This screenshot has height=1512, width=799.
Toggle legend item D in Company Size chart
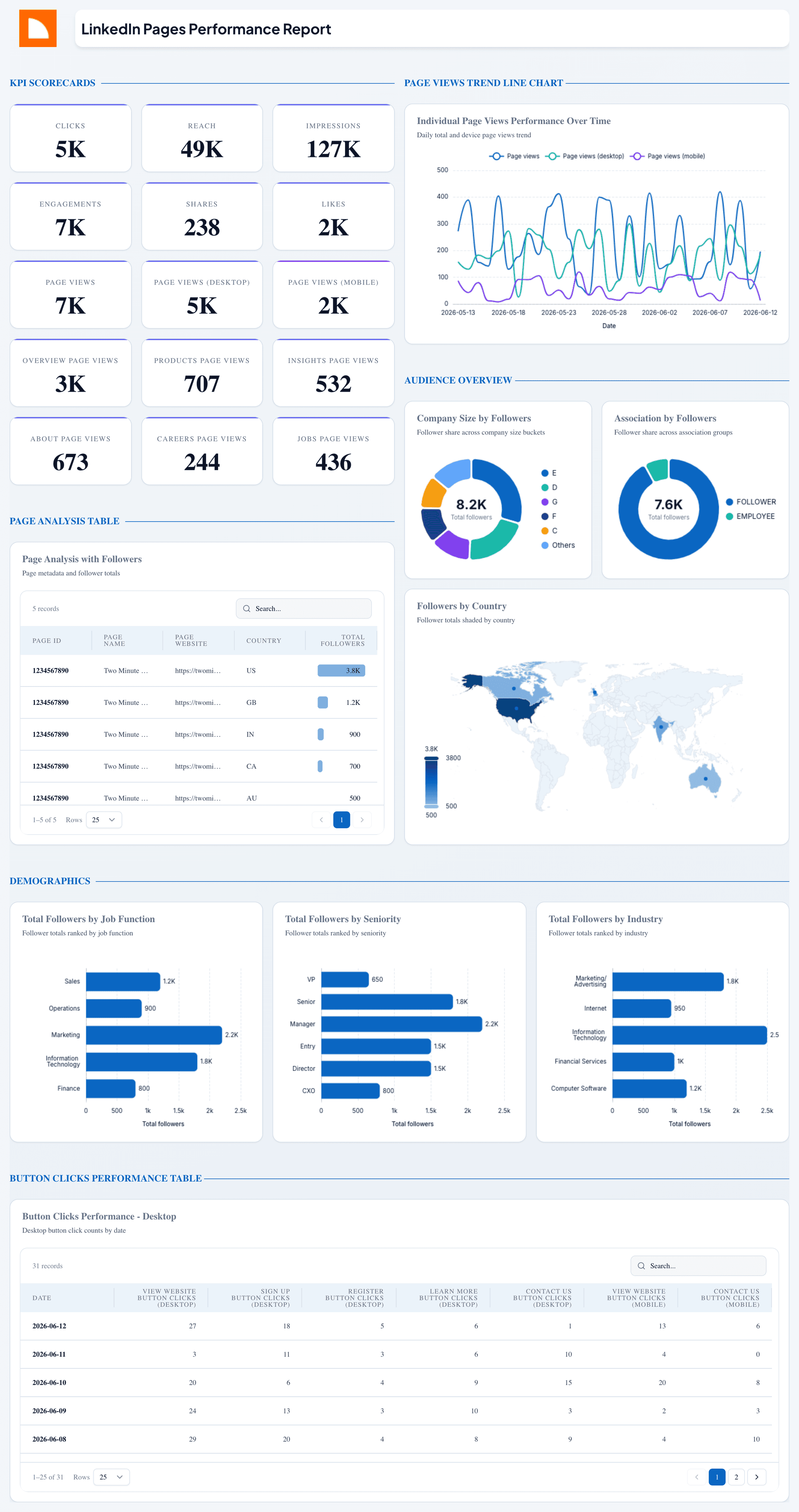[549, 488]
